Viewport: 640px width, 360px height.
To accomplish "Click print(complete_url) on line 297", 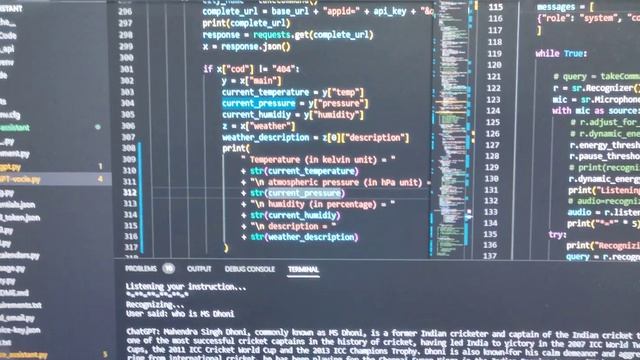I will pyautogui.click(x=246, y=23).
